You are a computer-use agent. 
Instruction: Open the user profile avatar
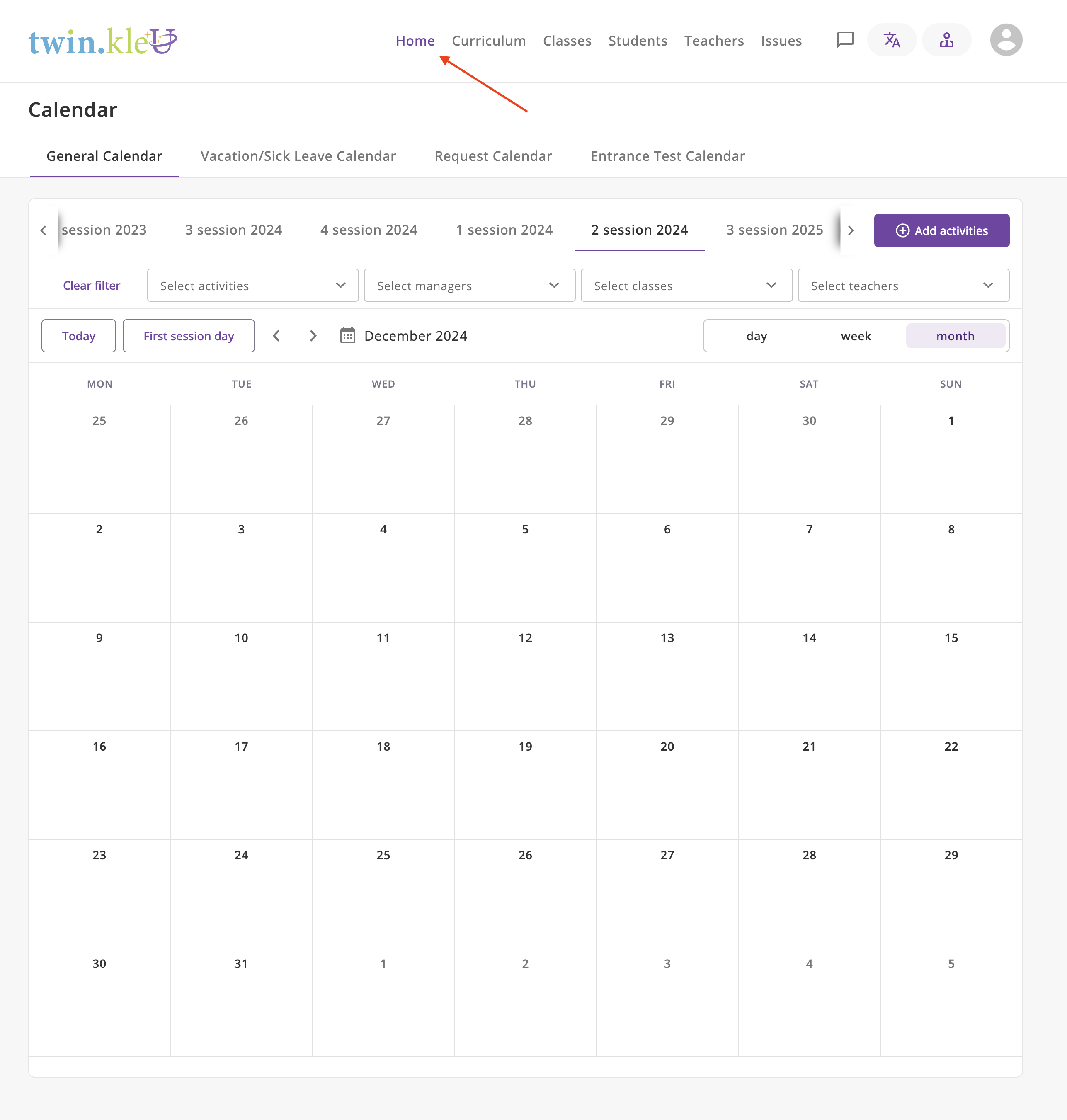click(x=1006, y=40)
